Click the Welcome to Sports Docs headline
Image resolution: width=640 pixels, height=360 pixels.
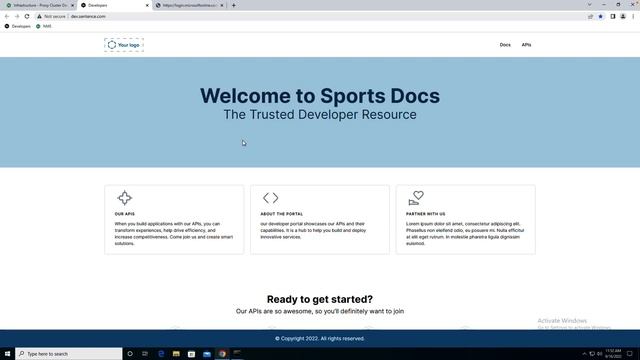[320, 96]
